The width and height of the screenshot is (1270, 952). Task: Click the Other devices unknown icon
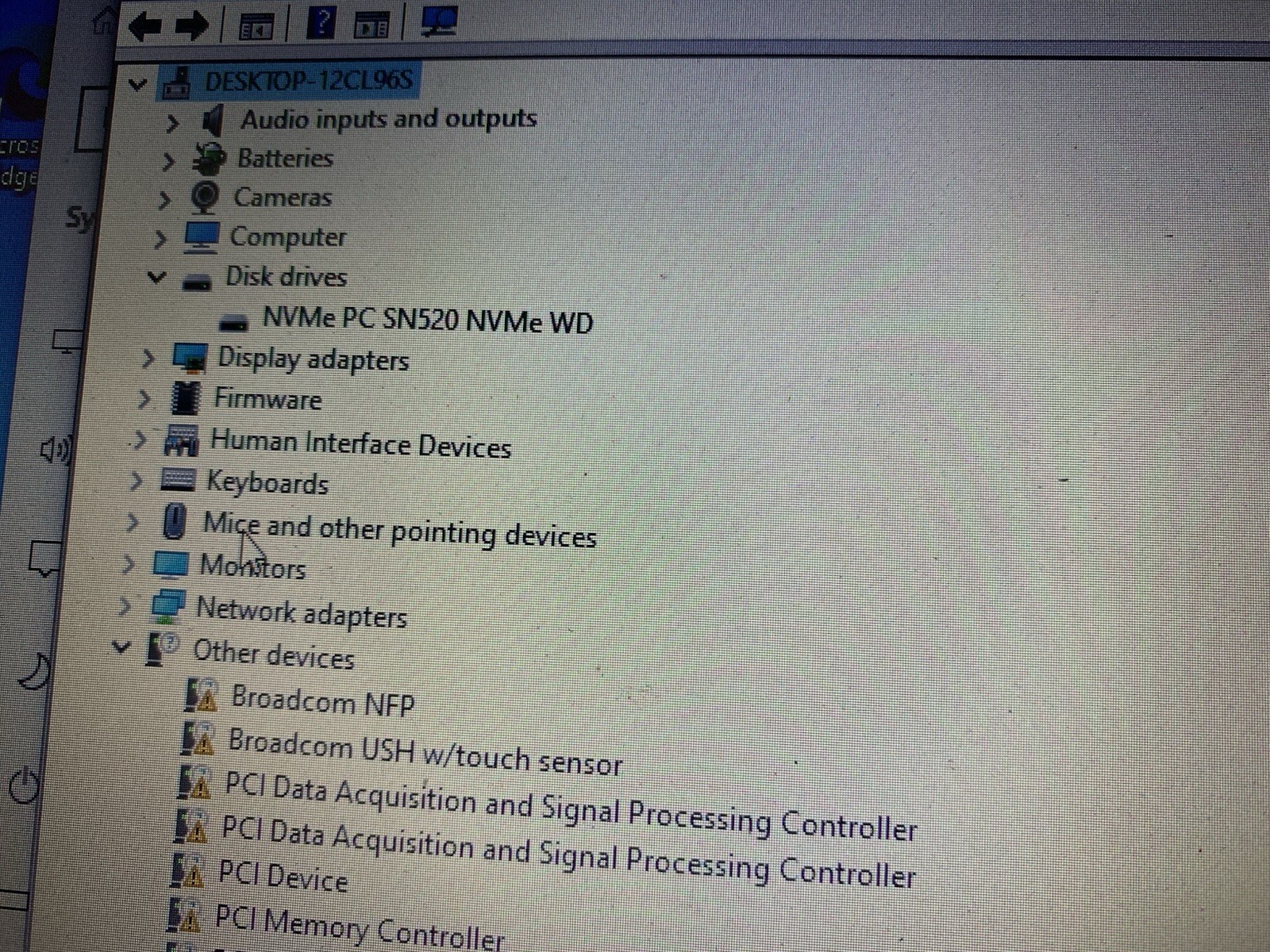[x=162, y=650]
